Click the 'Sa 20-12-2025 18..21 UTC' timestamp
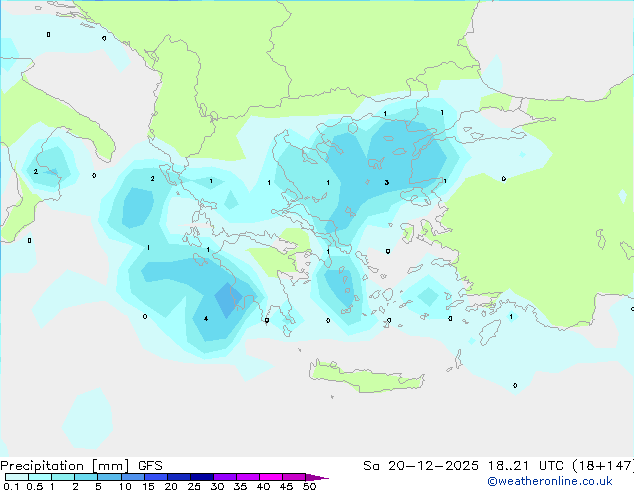This screenshot has height=490, width=634. (x=463, y=466)
